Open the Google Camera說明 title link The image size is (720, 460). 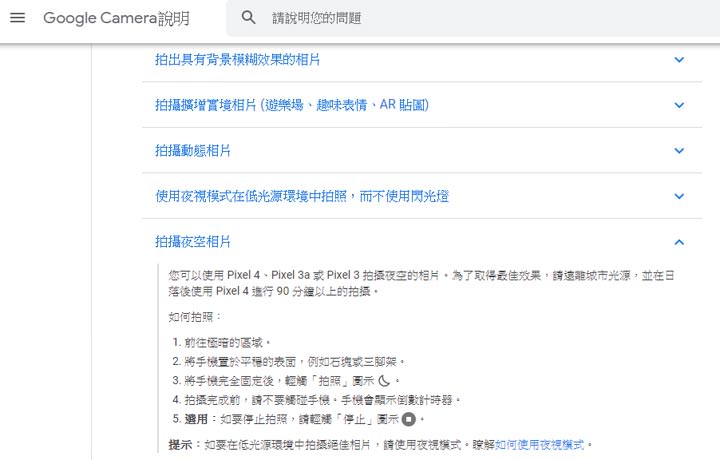click(116, 18)
